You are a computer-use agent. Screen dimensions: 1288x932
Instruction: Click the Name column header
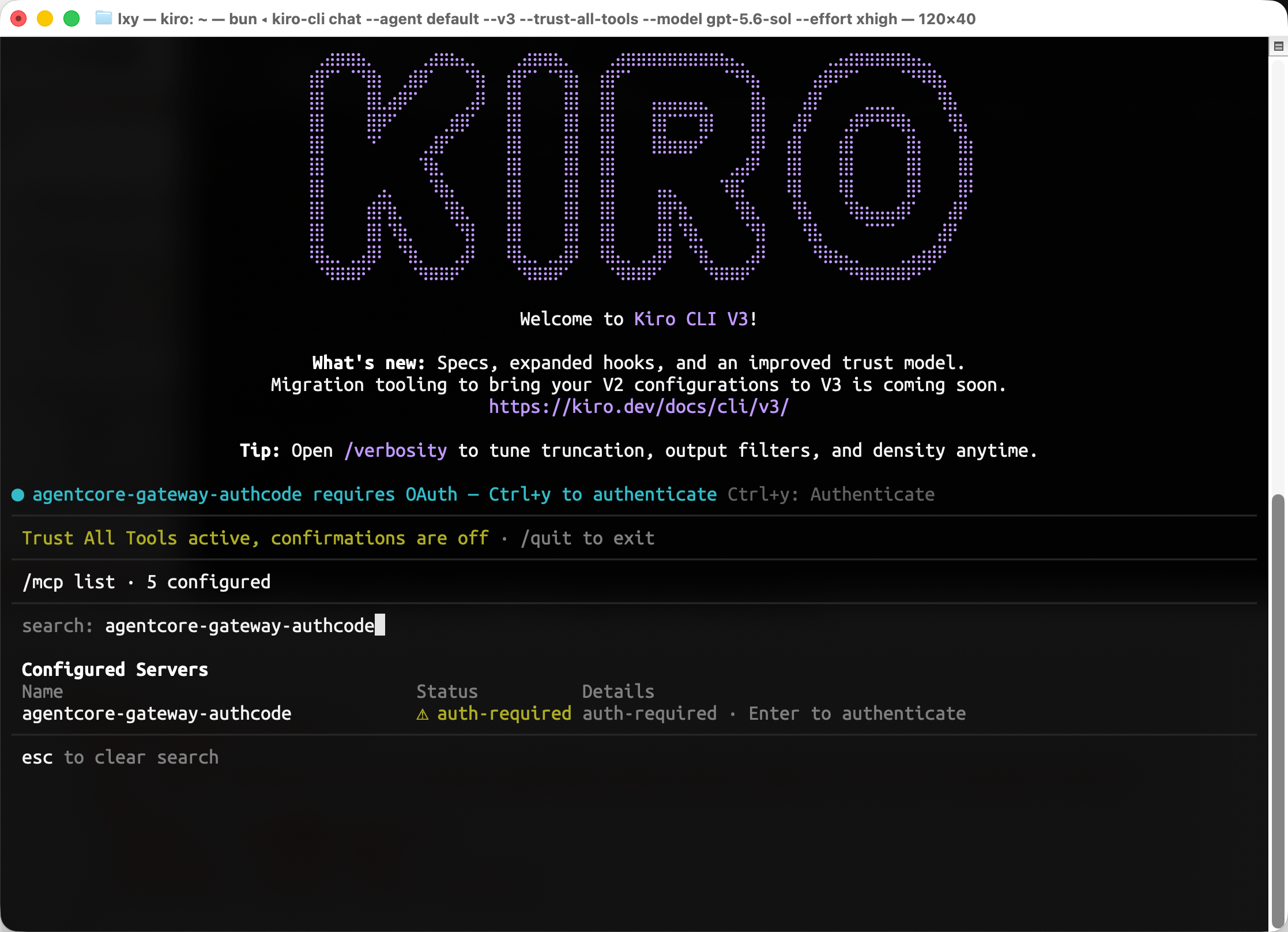(x=43, y=692)
